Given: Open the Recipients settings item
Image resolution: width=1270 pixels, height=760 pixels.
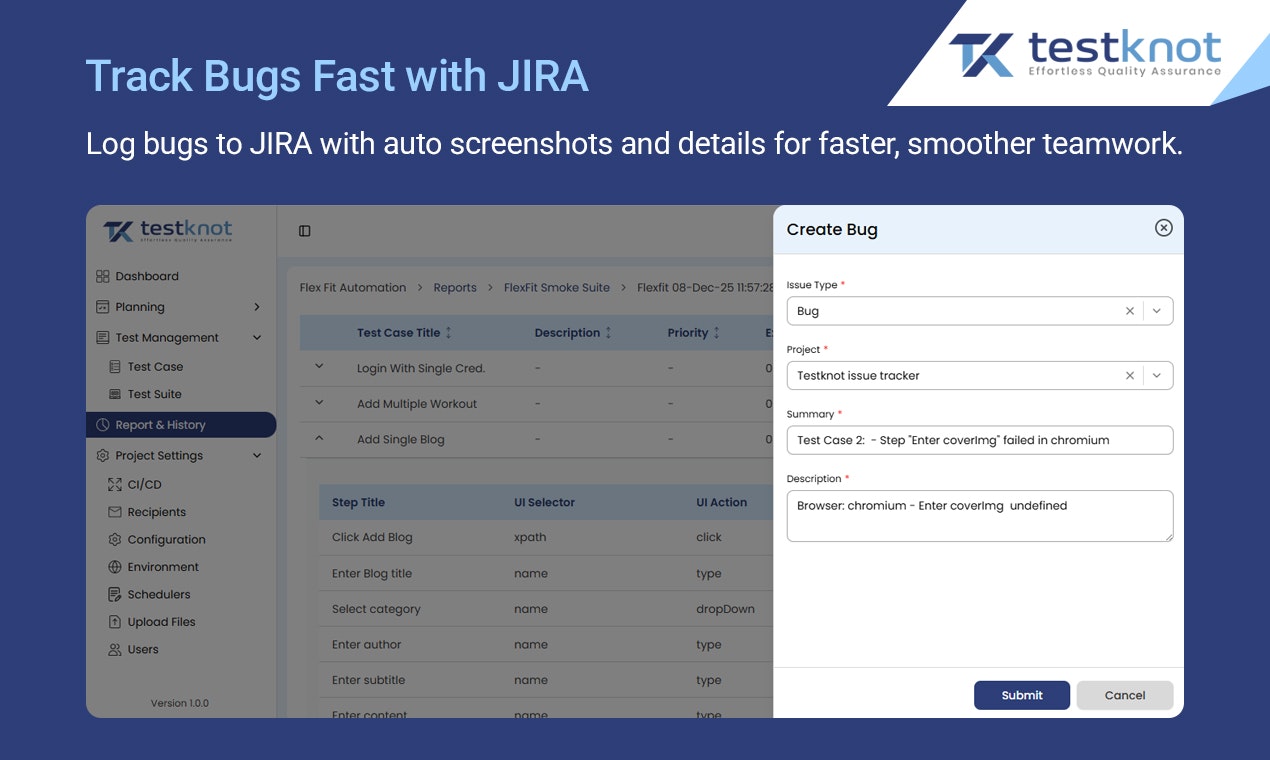Looking at the screenshot, I should click(156, 512).
